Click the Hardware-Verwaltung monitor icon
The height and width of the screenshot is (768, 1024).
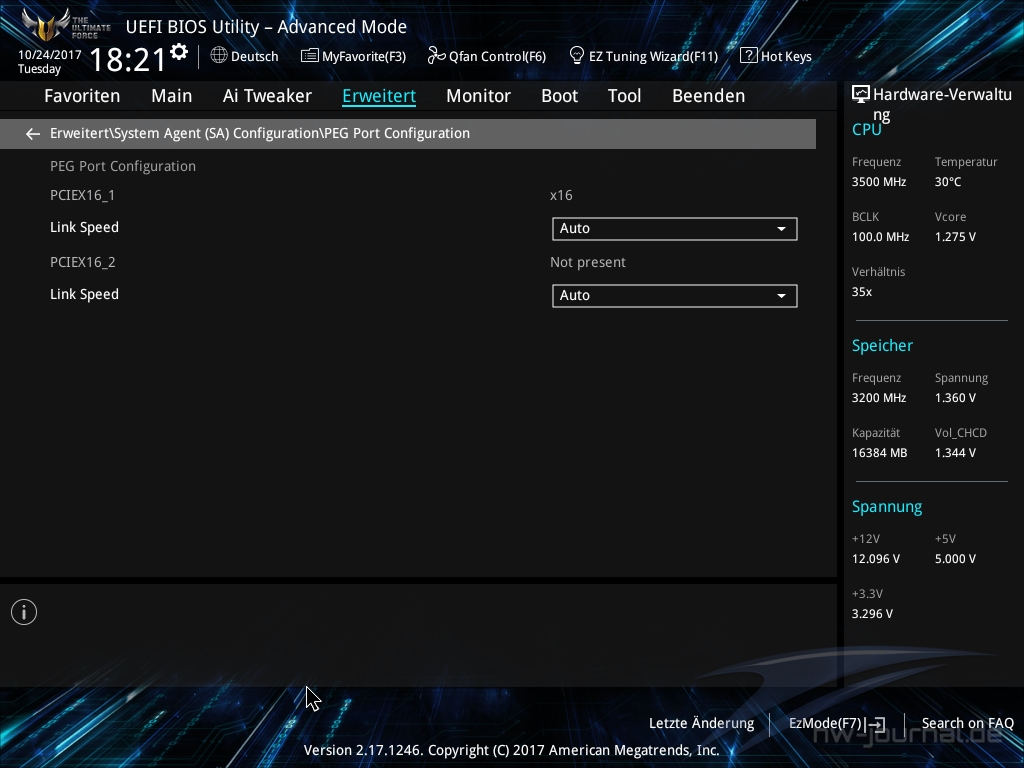point(860,95)
